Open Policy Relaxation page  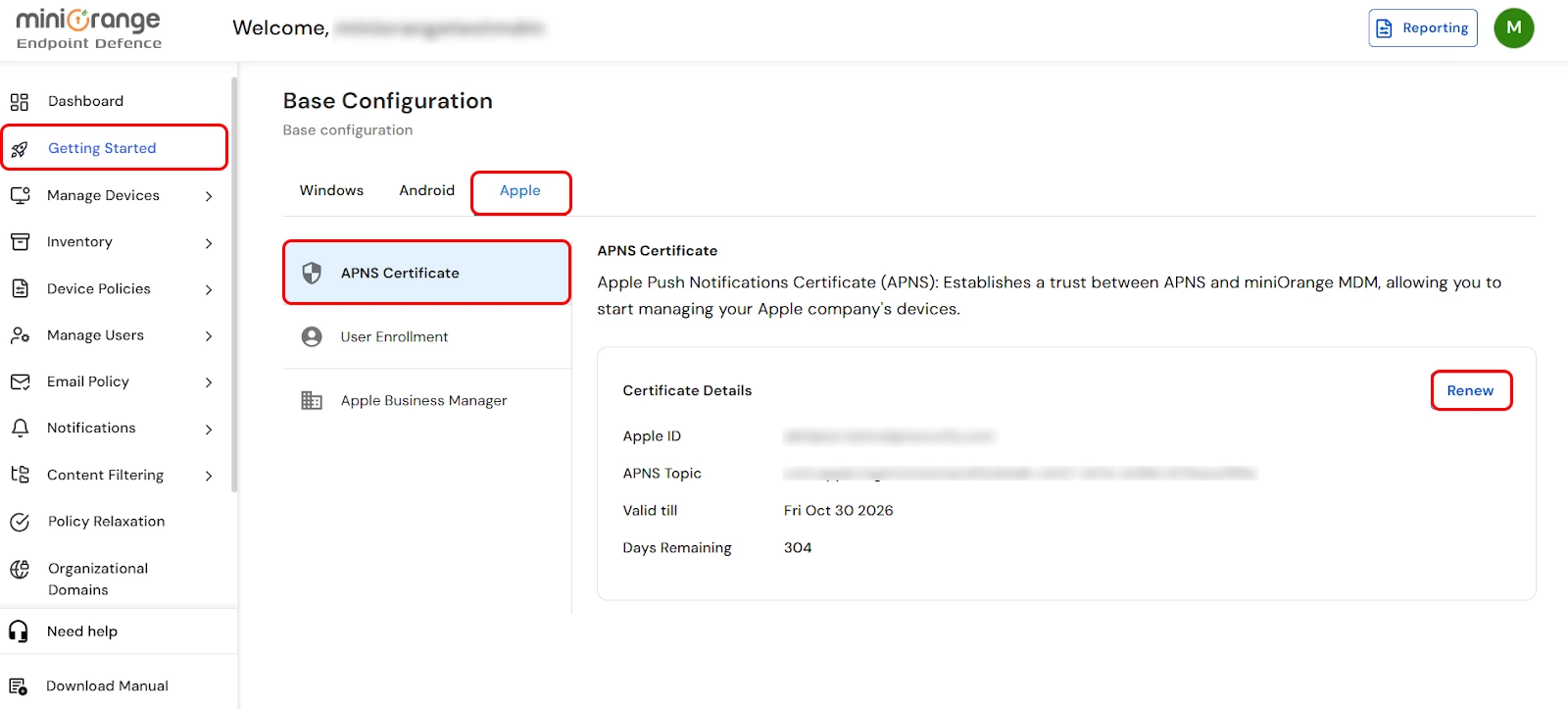(x=106, y=522)
